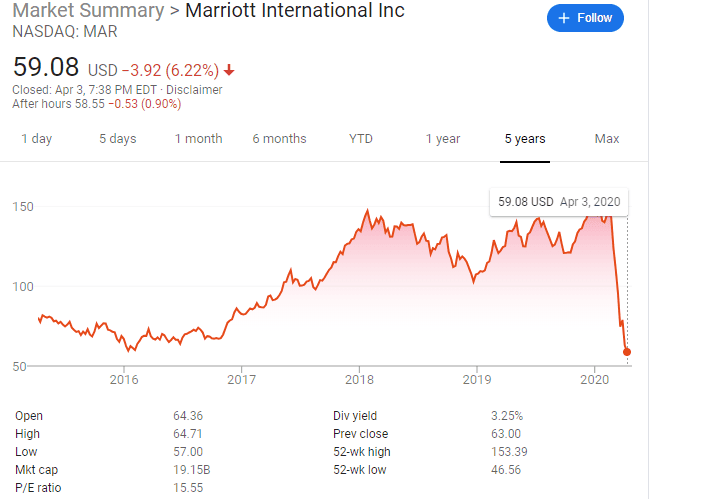This screenshot has width=707, height=499.
Task: Click the Div yield row label
Action: coord(355,416)
